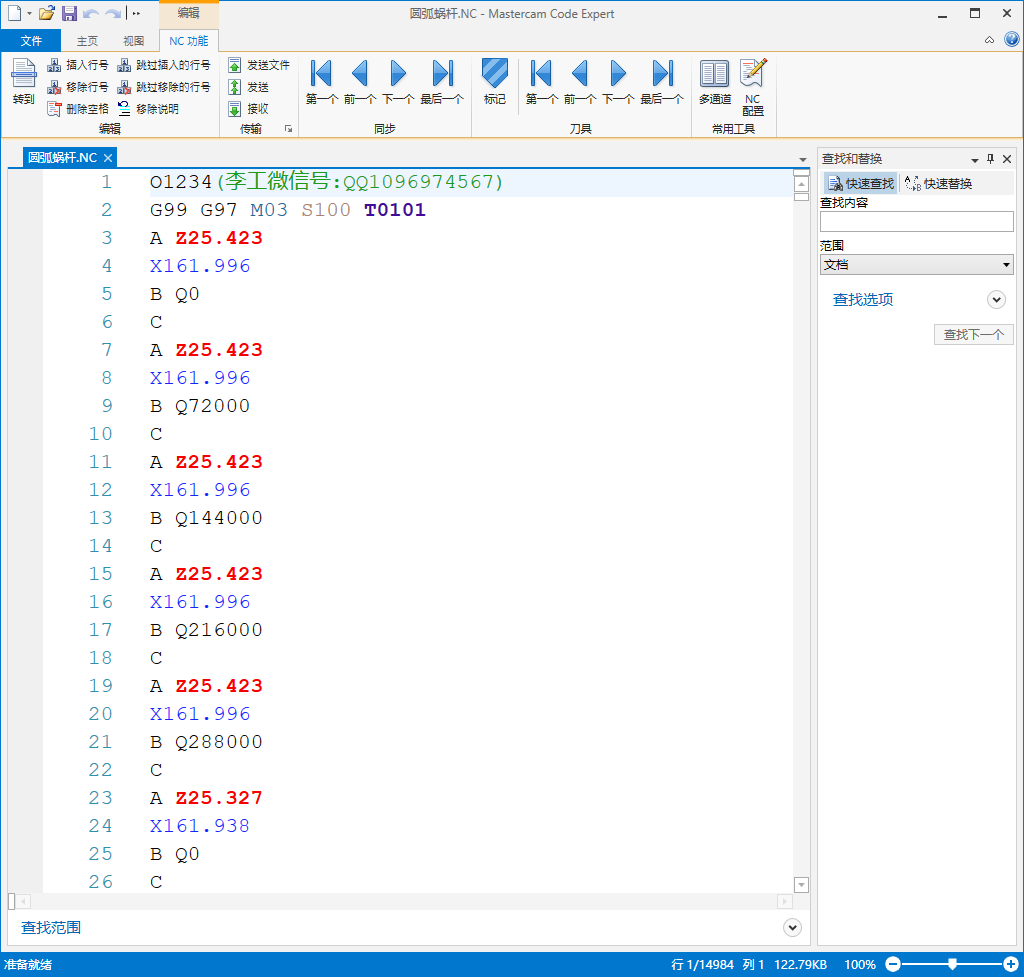1024x977 pixels.
Task: Open the quick access toolbar customize dropdown
Action: [136, 13]
